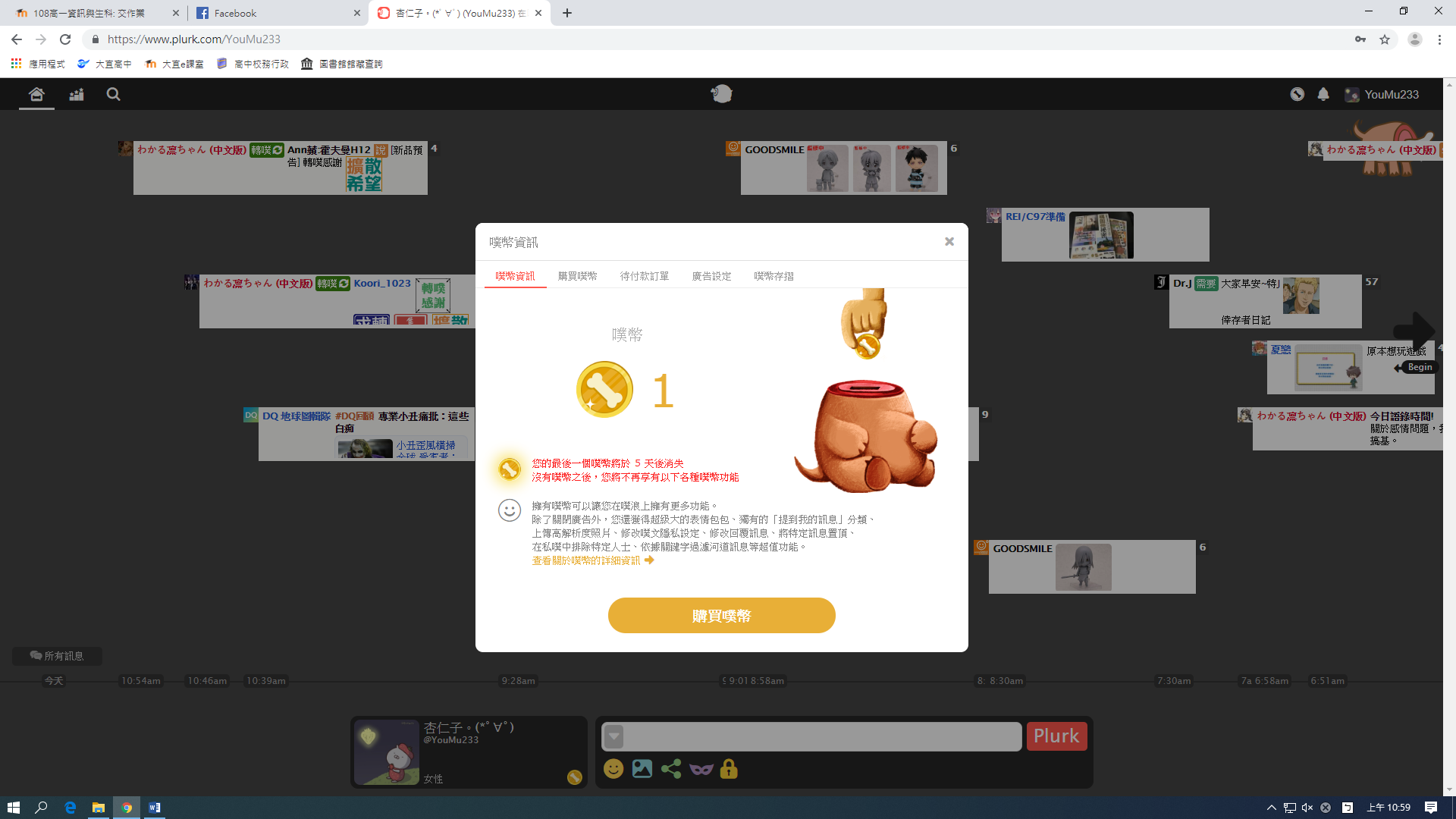This screenshot has width=1456, height=819.
Task: Close the 噗幣資訊 dialog
Action: point(949,242)
